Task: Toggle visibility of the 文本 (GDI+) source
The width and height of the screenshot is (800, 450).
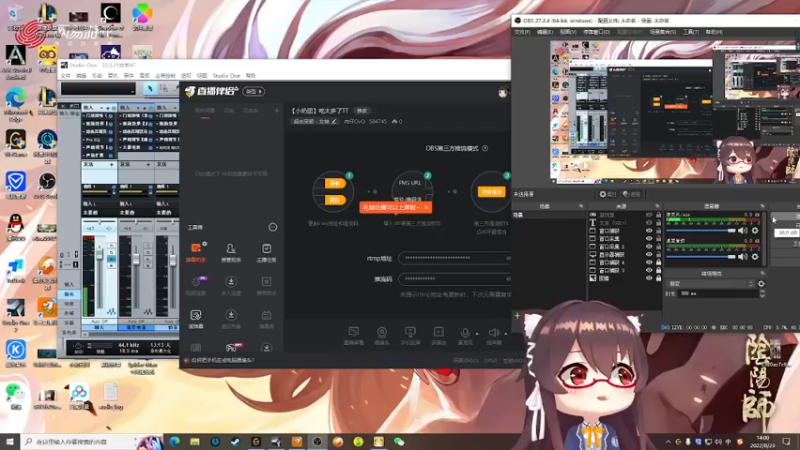Action: [x=649, y=223]
